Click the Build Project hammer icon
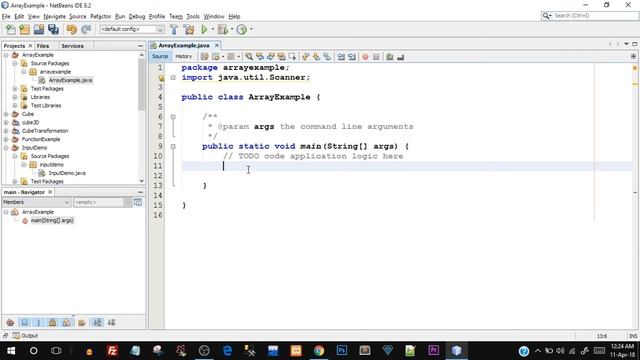The width and height of the screenshot is (640, 360). pos(174,29)
